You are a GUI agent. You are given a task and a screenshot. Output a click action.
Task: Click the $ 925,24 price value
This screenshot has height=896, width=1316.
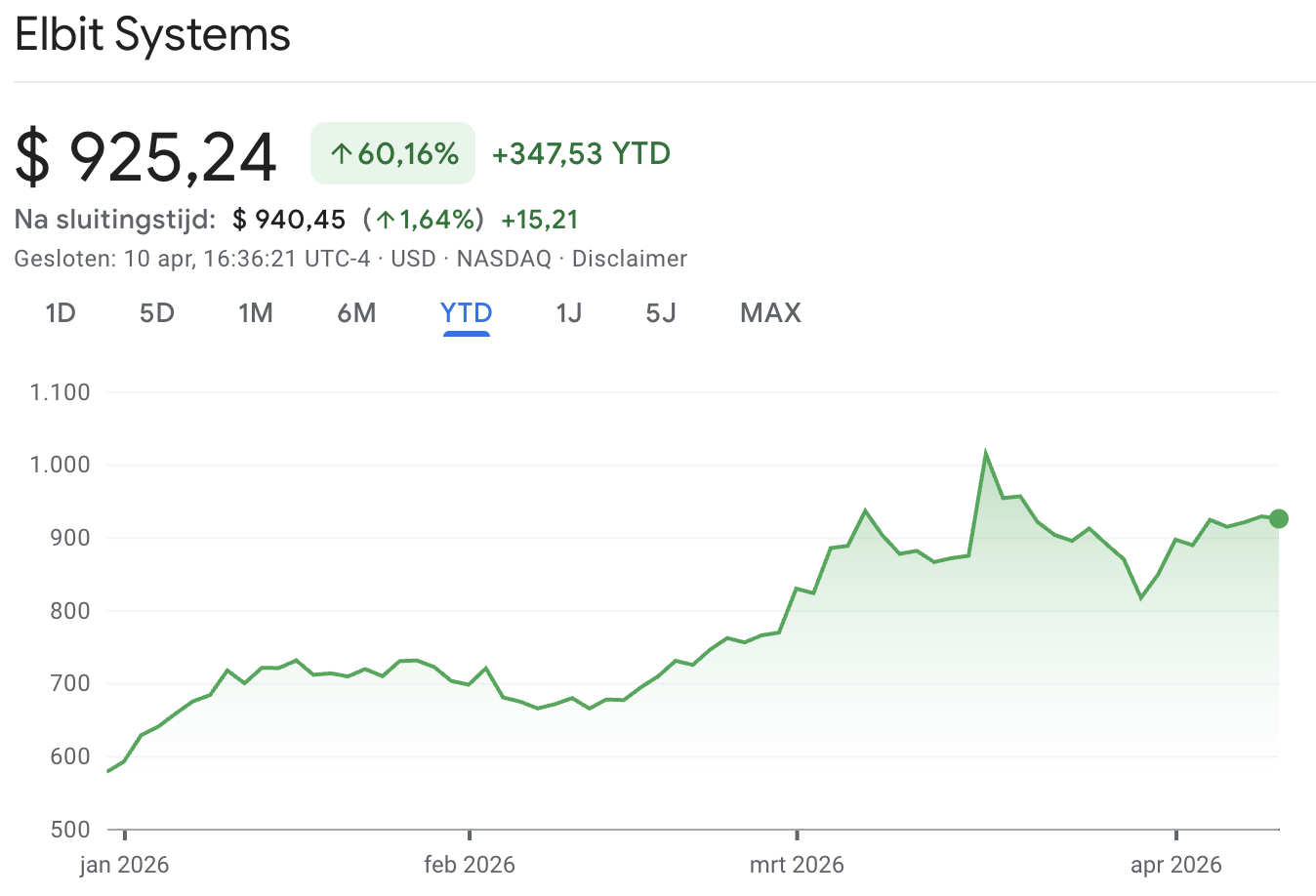tap(146, 156)
